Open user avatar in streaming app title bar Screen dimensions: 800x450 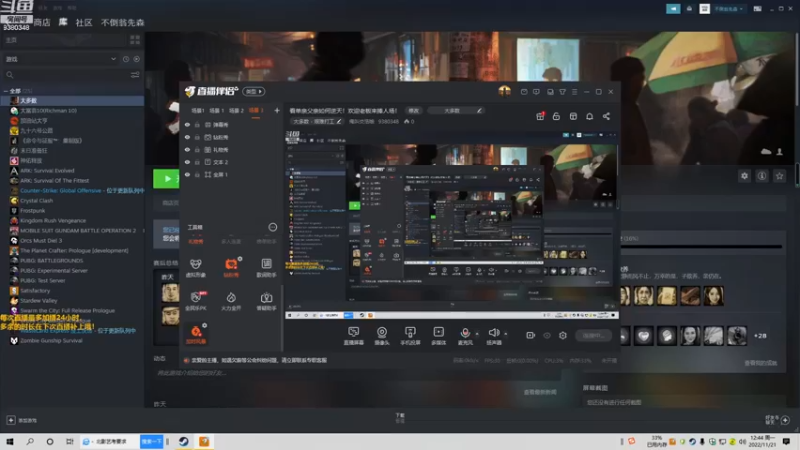pyautogui.click(x=504, y=91)
